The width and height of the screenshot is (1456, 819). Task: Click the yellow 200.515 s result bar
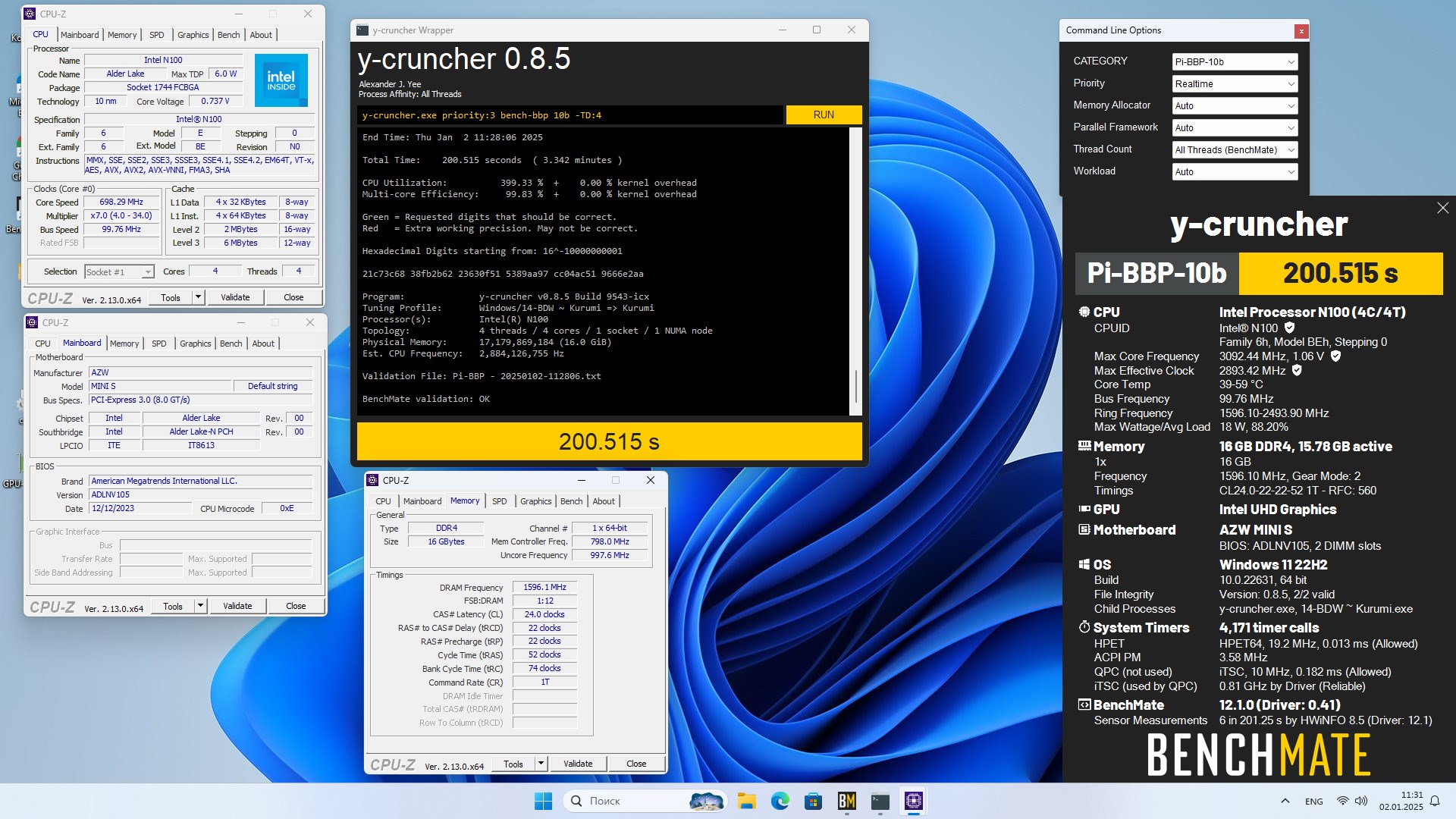609,441
